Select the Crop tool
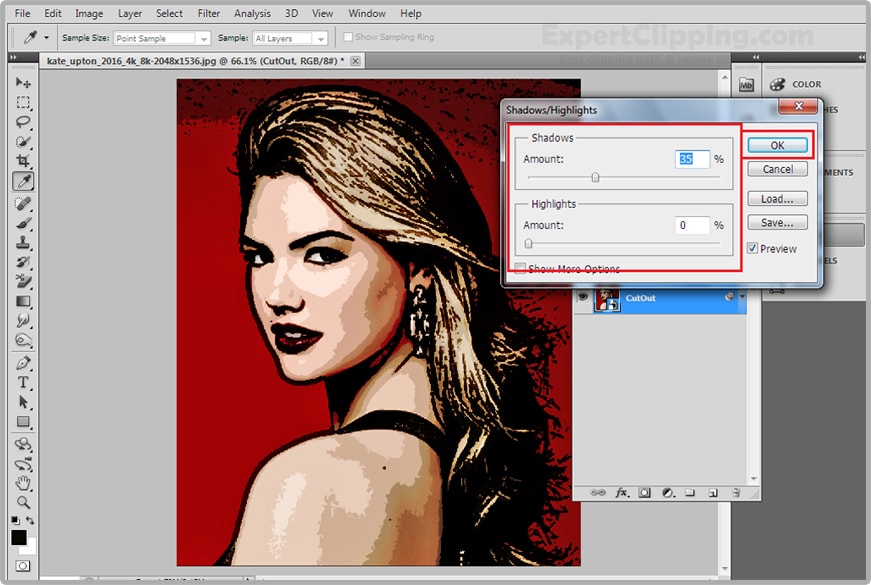871x585 pixels. [23, 161]
